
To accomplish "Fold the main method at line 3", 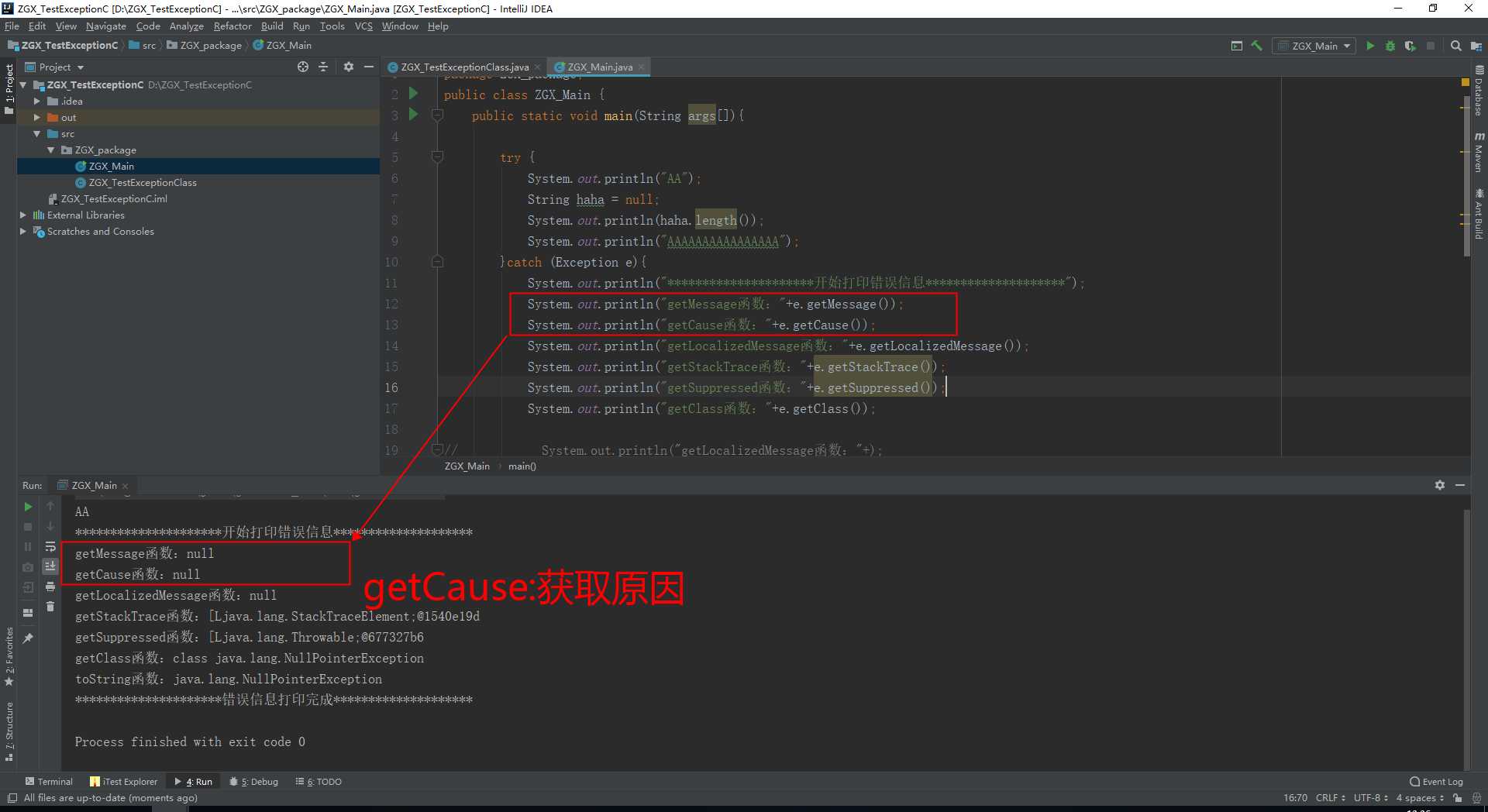I will coord(437,115).
